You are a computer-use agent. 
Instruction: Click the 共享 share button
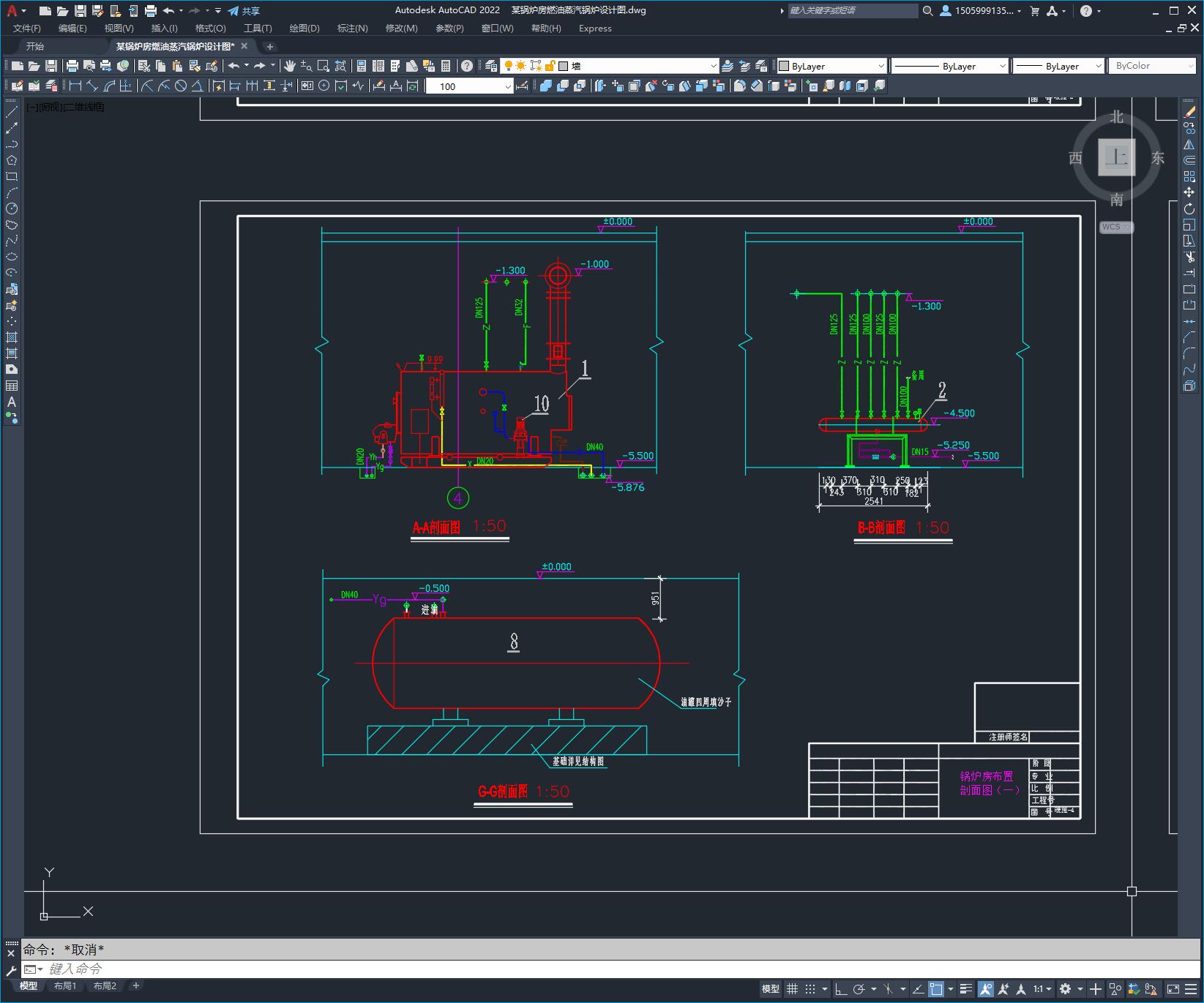[244, 11]
